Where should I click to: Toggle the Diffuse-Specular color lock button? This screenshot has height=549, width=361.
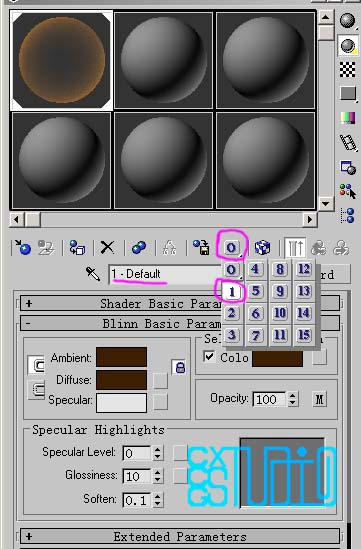[x=36, y=390]
